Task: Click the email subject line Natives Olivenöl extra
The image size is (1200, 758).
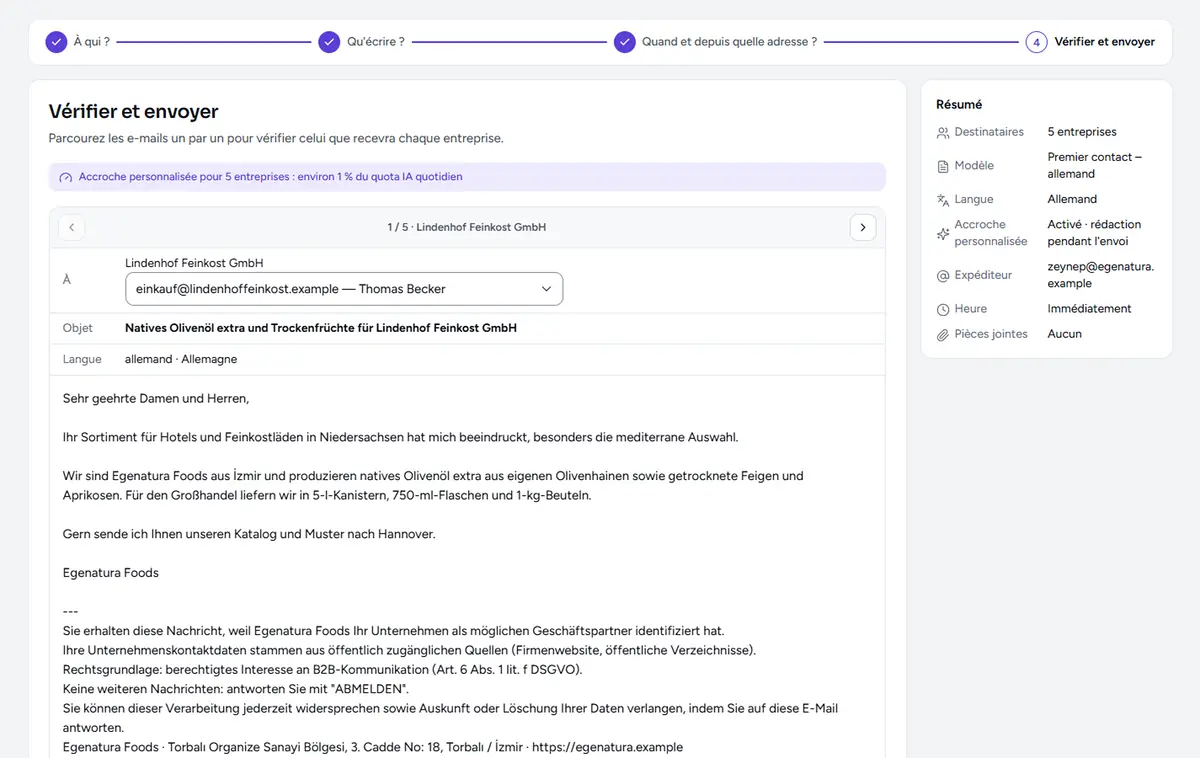Action: click(x=321, y=328)
